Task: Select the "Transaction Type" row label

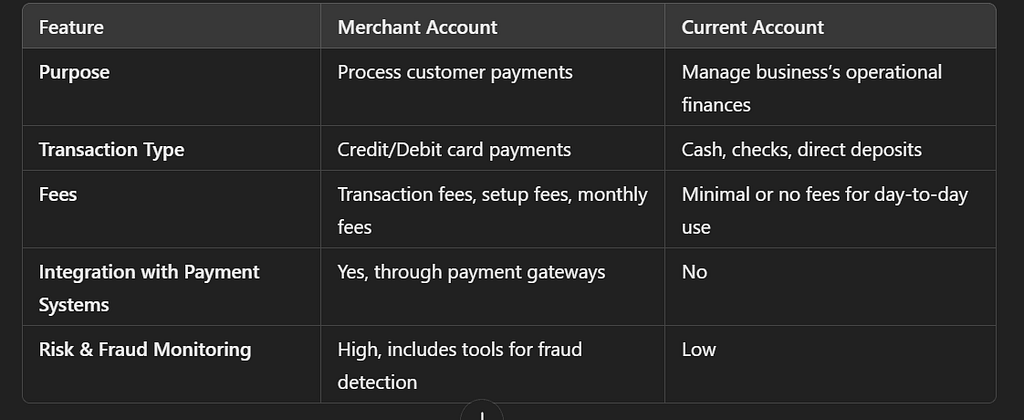Action: 111,150
